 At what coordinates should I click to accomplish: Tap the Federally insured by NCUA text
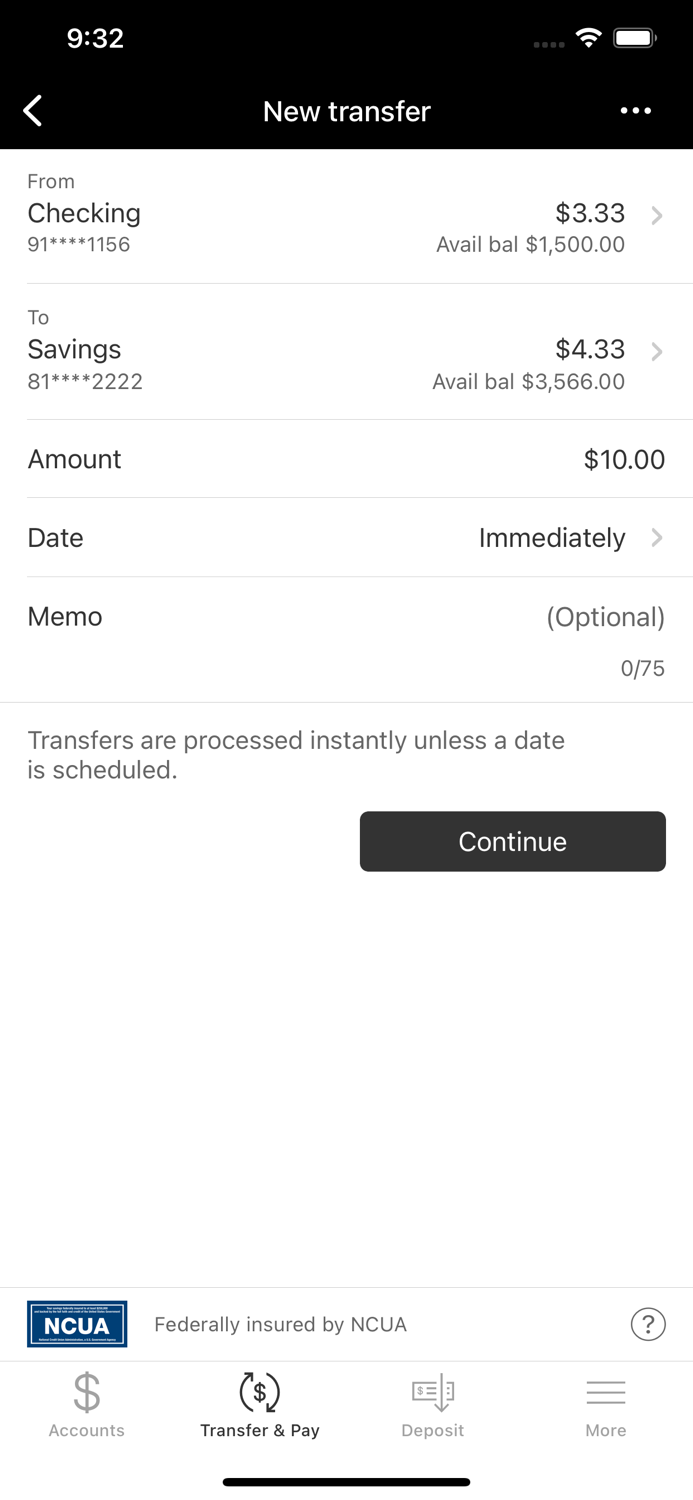point(280,1325)
